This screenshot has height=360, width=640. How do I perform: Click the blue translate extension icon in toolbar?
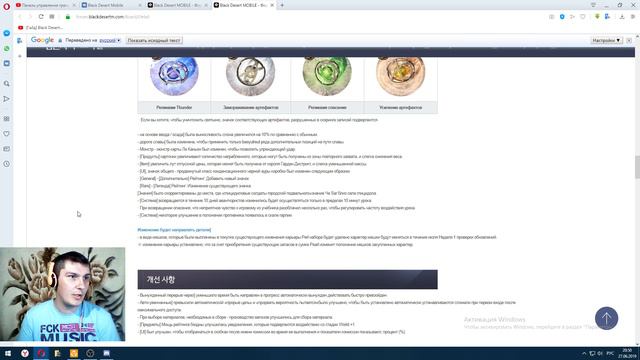607,17
